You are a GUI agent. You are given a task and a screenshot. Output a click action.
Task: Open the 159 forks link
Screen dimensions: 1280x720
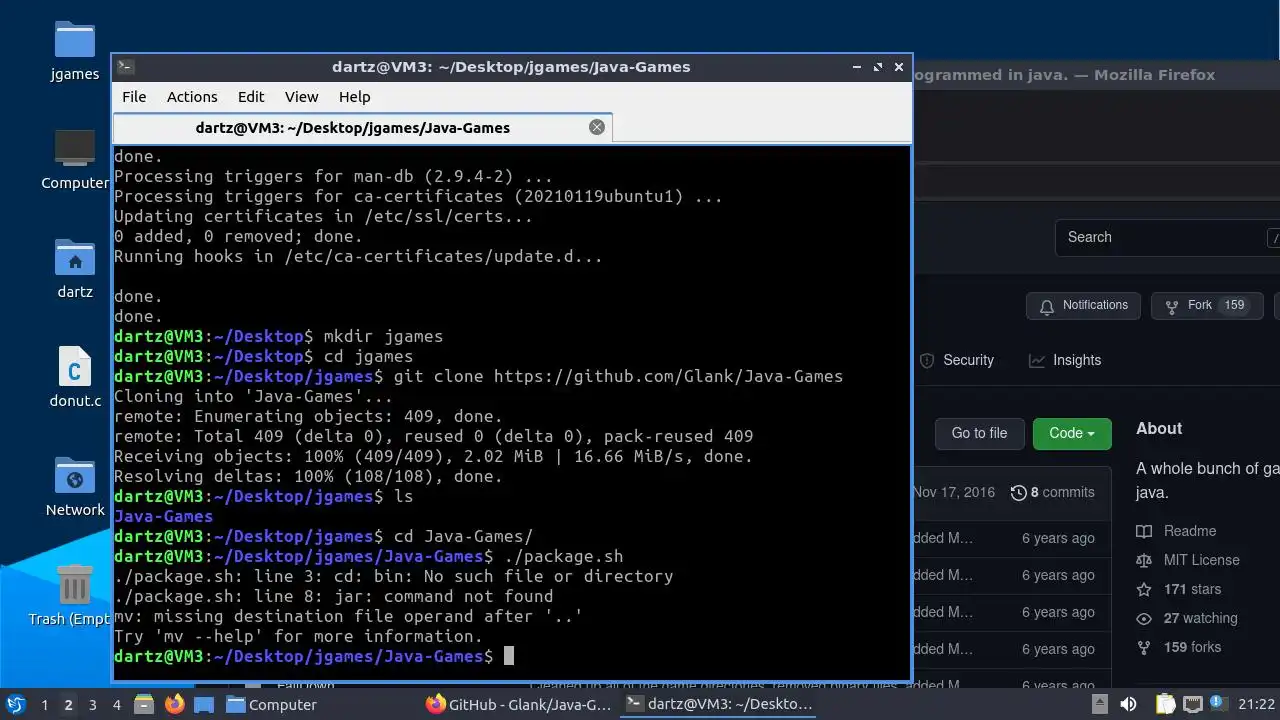1178,647
